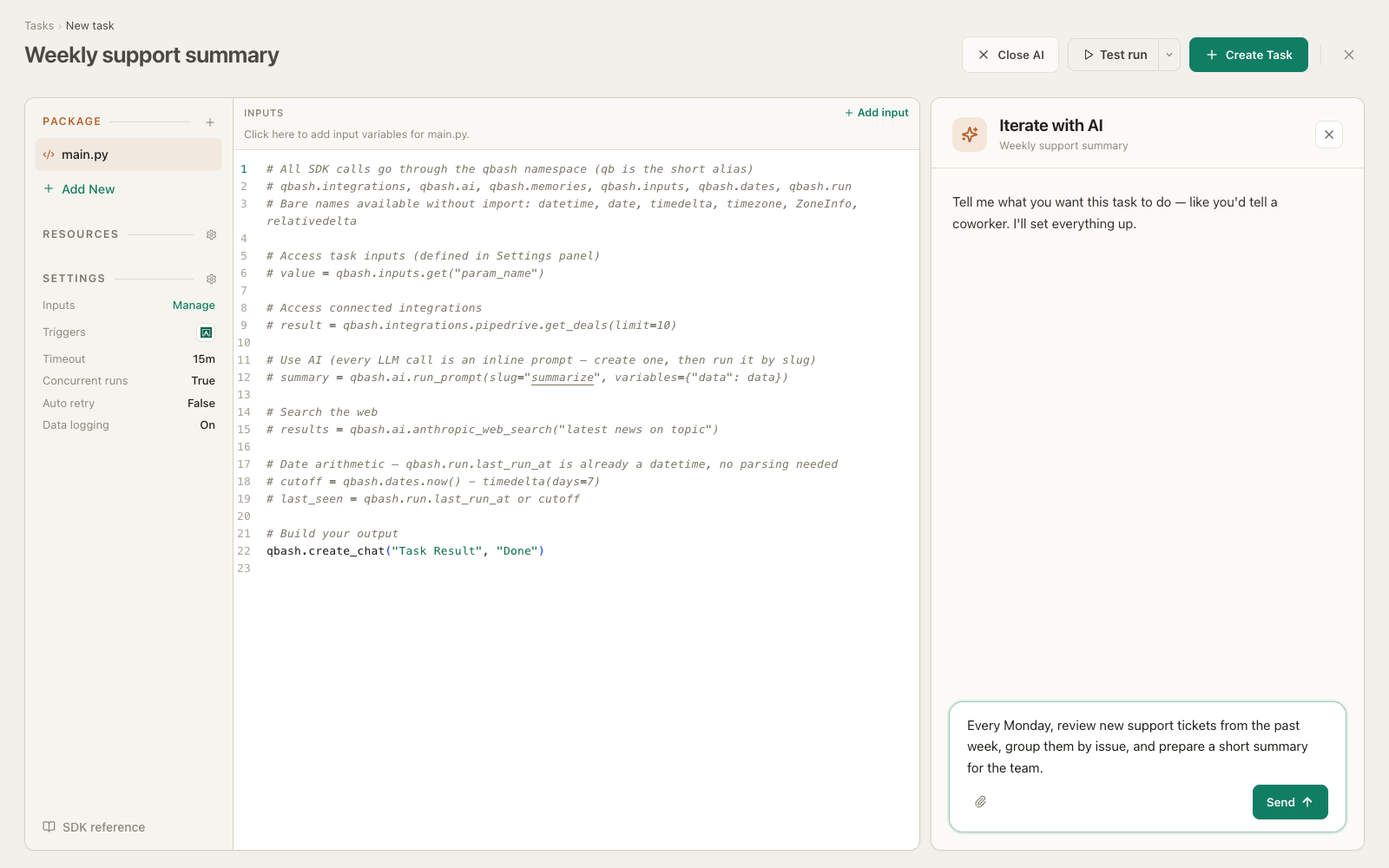Click the Test run button
Viewport: 1389px width, 868px height.
click(x=1114, y=55)
